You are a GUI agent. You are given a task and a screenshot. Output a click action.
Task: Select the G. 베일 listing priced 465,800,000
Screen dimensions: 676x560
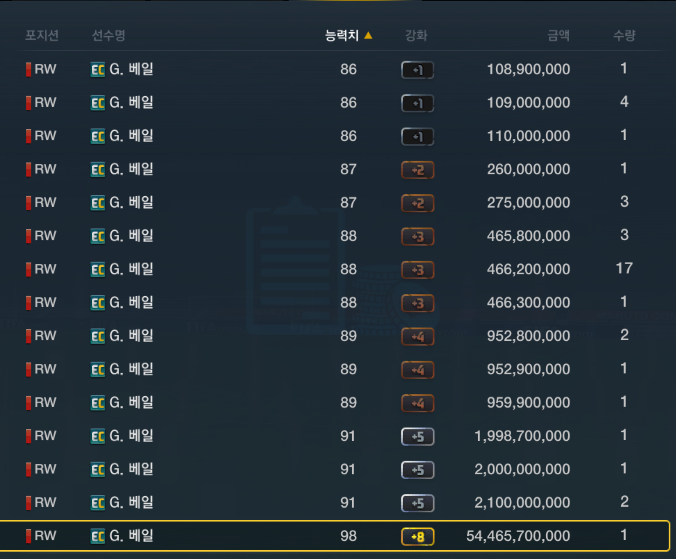pyautogui.click(x=336, y=236)
